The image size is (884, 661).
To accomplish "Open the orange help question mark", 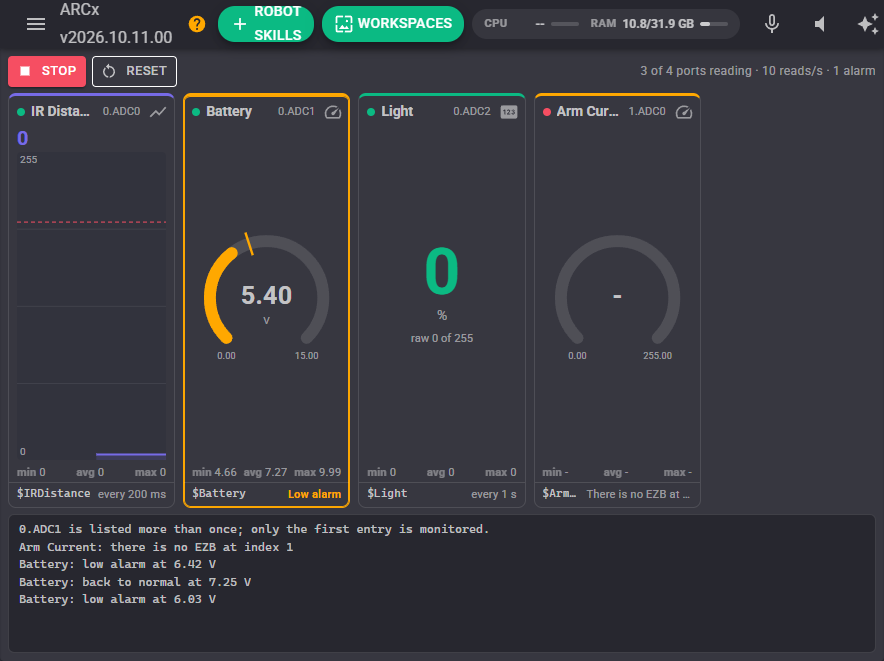I will pos(197,24).
